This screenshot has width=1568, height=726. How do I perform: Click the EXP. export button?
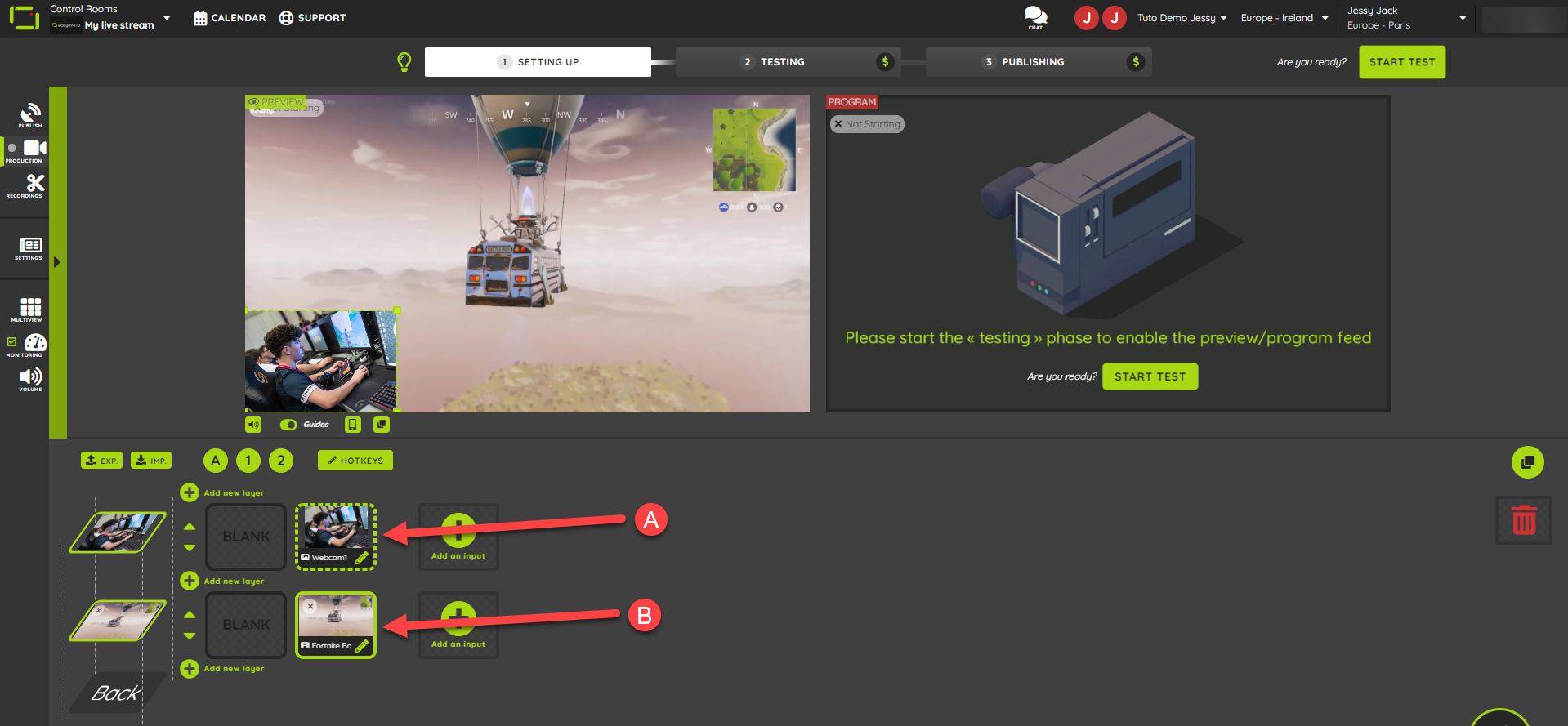point(102,461)
